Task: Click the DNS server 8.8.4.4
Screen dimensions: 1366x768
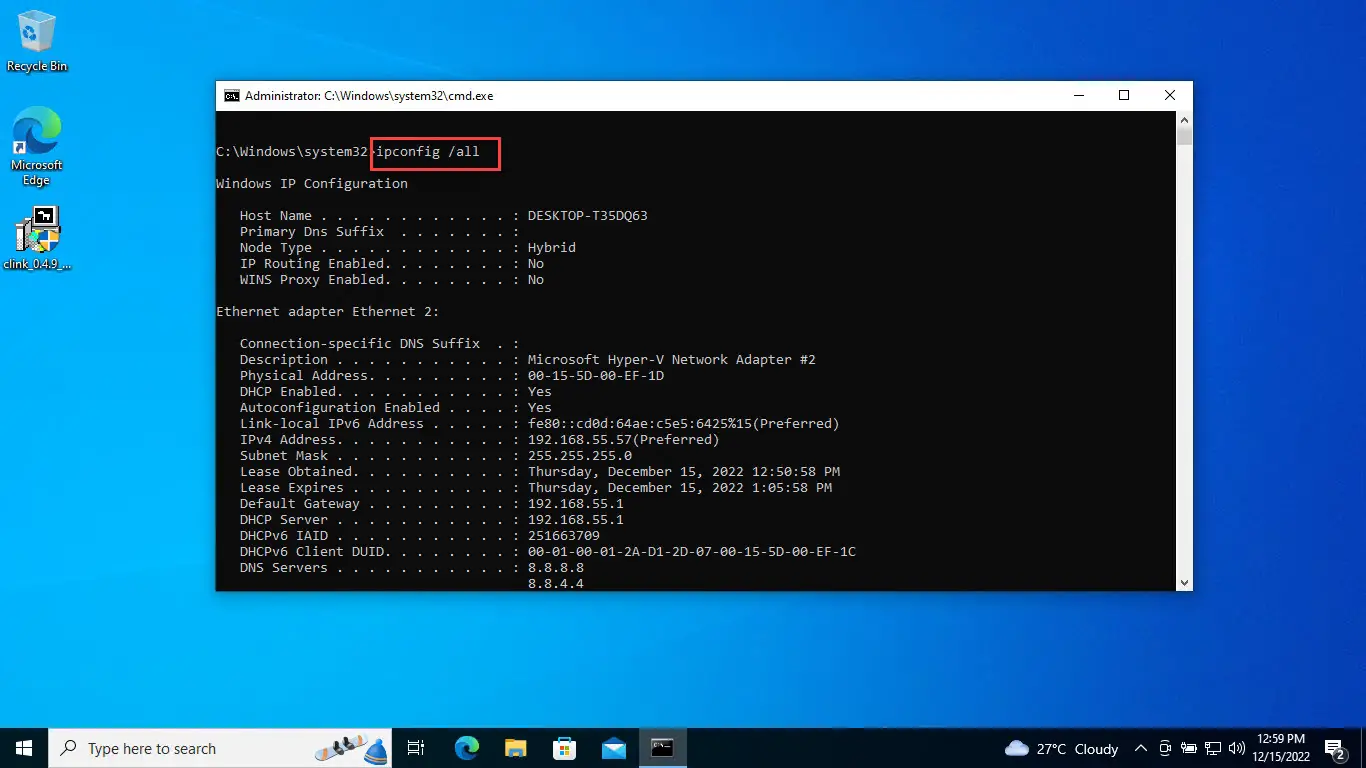Action: 556,584
